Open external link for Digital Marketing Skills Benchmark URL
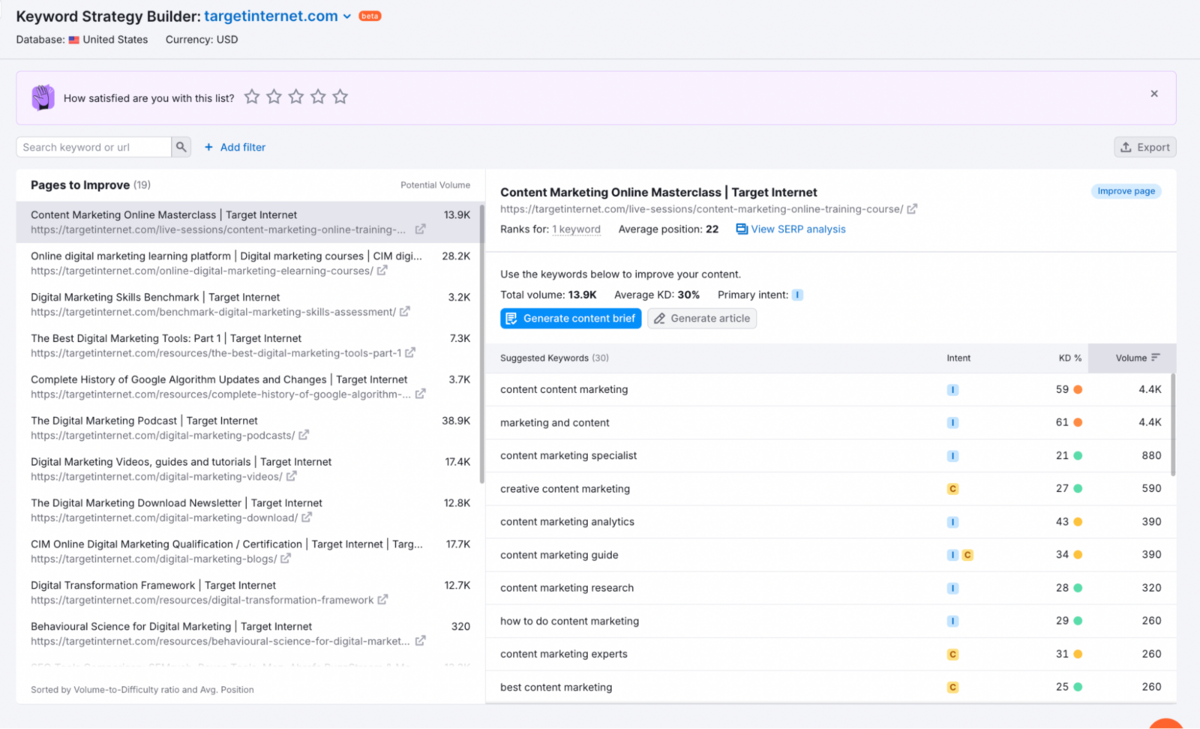The width and height of the screenshot is (1200, 729). click(405, 312)
